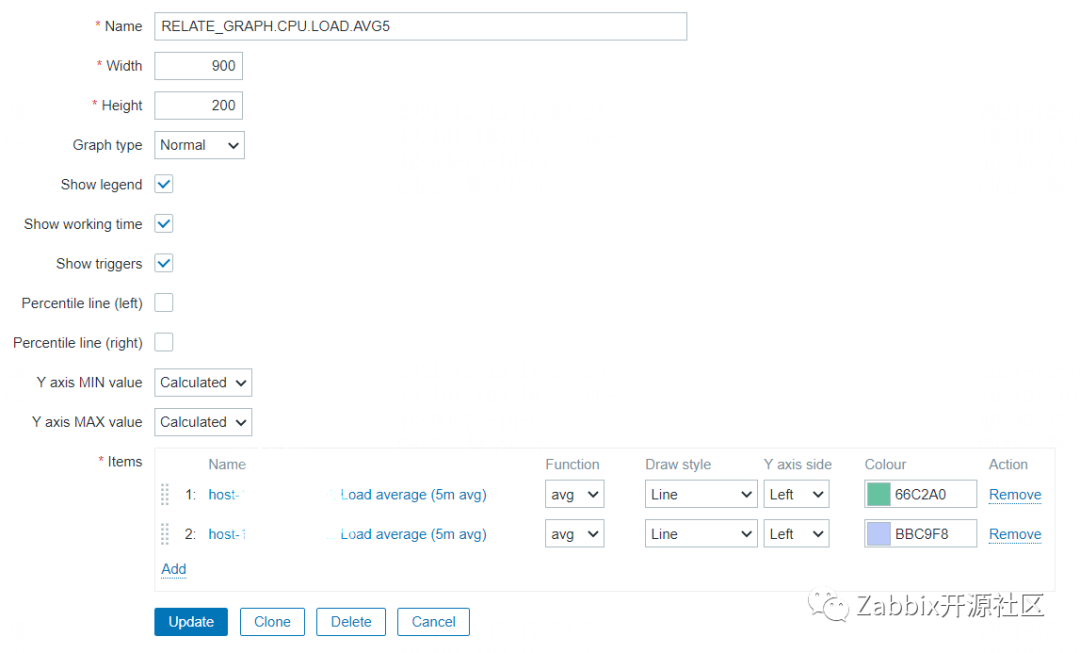Grab drag handle icon of item 1
Screen dimensions: 1080x653
pyautogui.click(x=165, y=495)
